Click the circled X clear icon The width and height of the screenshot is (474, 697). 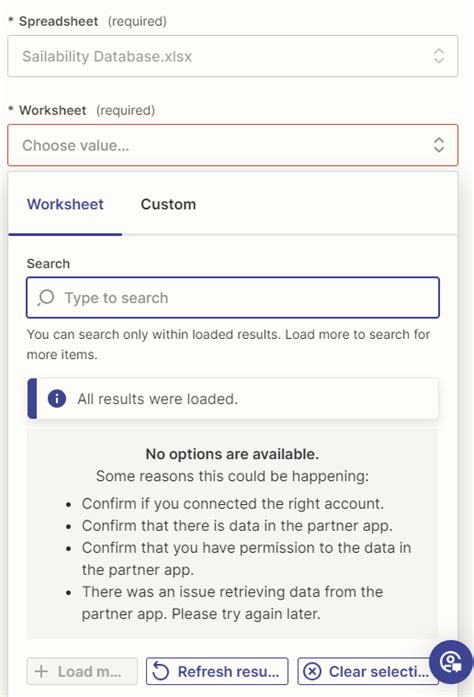pyautogui.click(x=312, y=671)
